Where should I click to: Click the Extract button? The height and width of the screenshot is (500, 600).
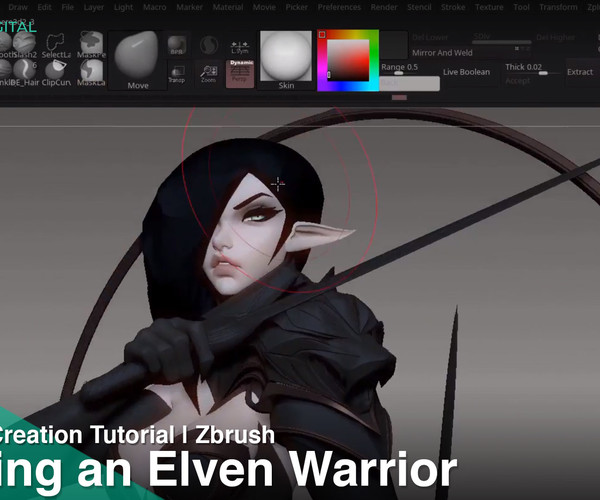(x=580, y=72)
